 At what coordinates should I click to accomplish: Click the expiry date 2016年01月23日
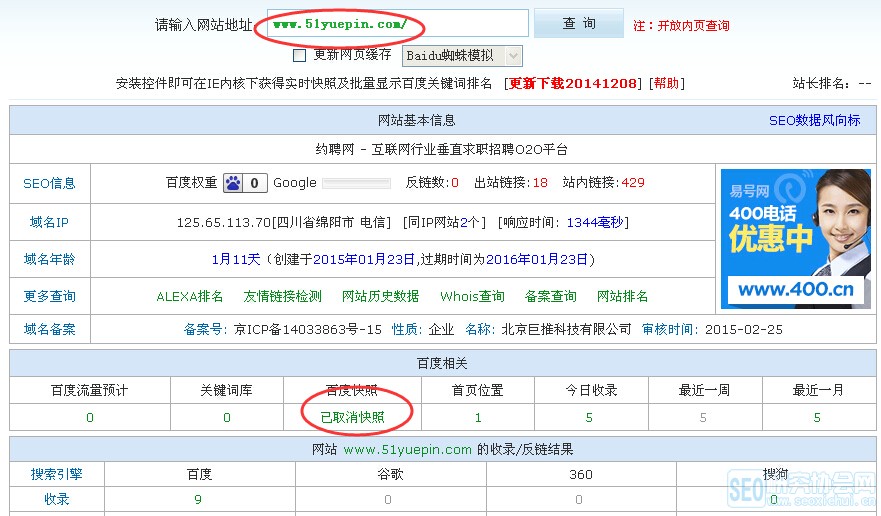[x=537, y=259]
